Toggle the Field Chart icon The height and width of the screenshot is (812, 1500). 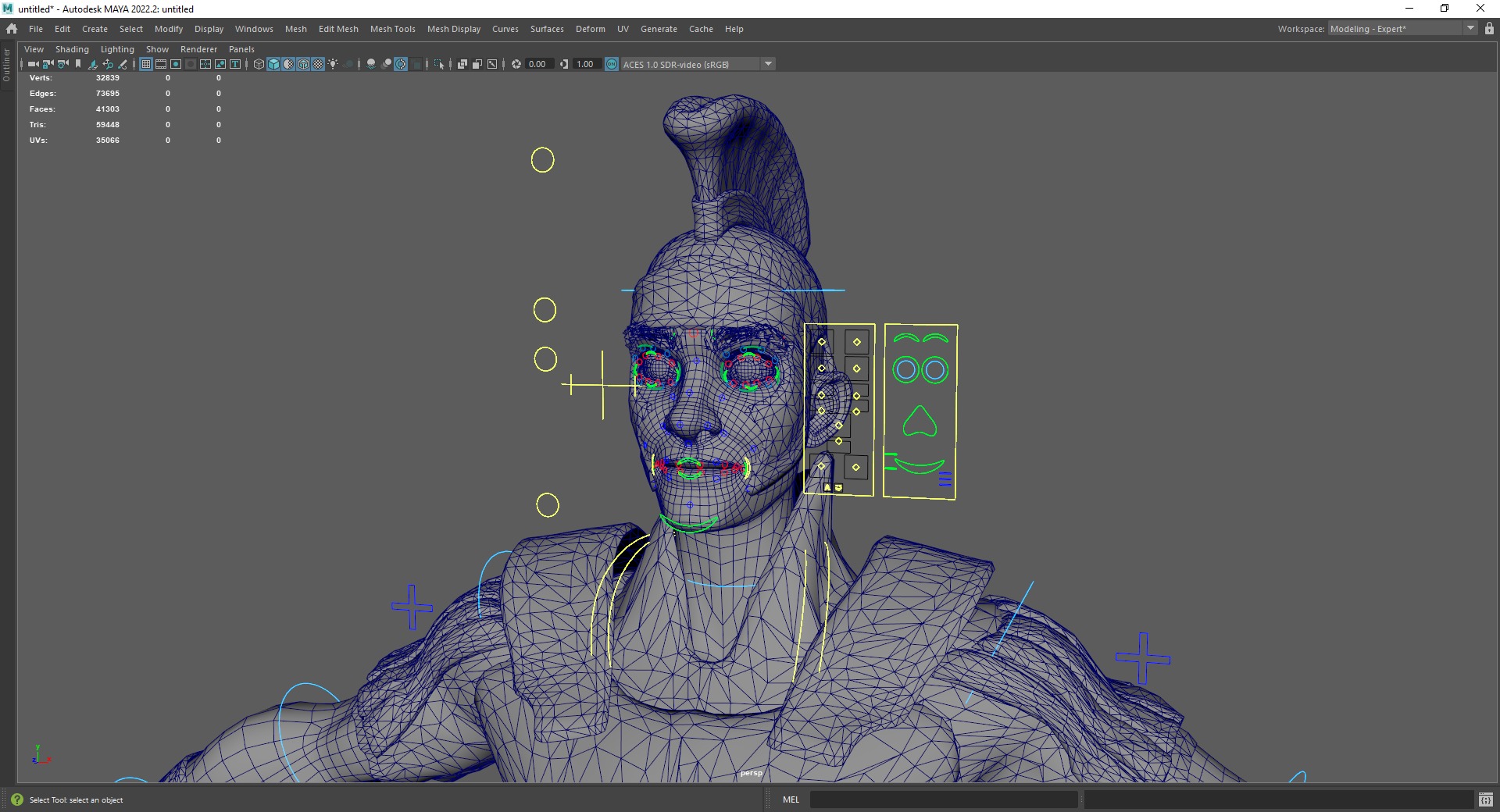(x=205, y=64)
